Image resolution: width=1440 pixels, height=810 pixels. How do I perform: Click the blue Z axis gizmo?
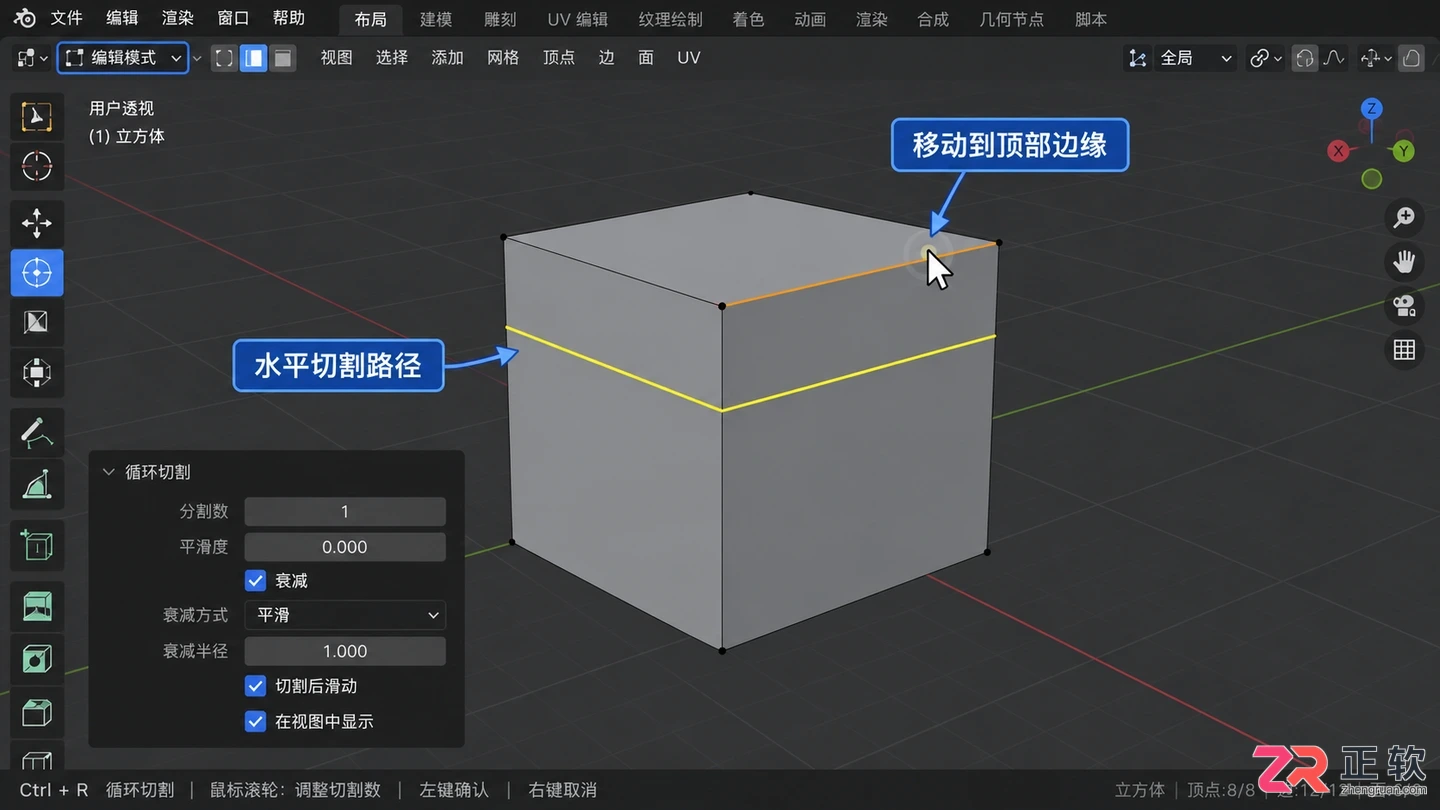click(1373, 108)
